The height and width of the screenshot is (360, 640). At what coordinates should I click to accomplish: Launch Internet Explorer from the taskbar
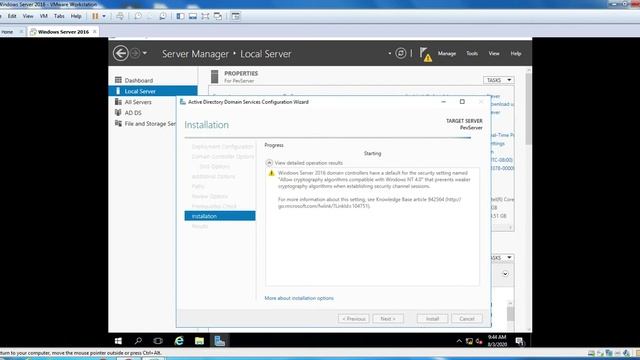coord(179,341)
